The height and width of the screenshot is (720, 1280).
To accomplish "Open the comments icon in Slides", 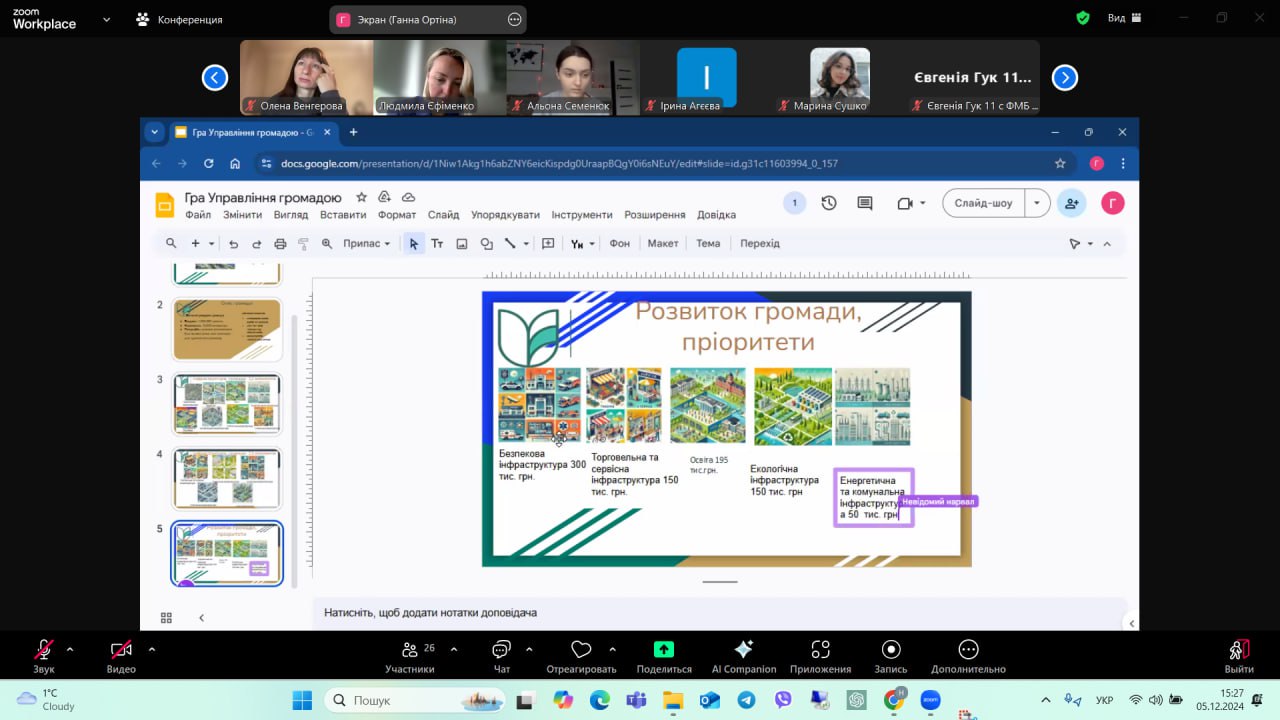I will coord(865,203).
